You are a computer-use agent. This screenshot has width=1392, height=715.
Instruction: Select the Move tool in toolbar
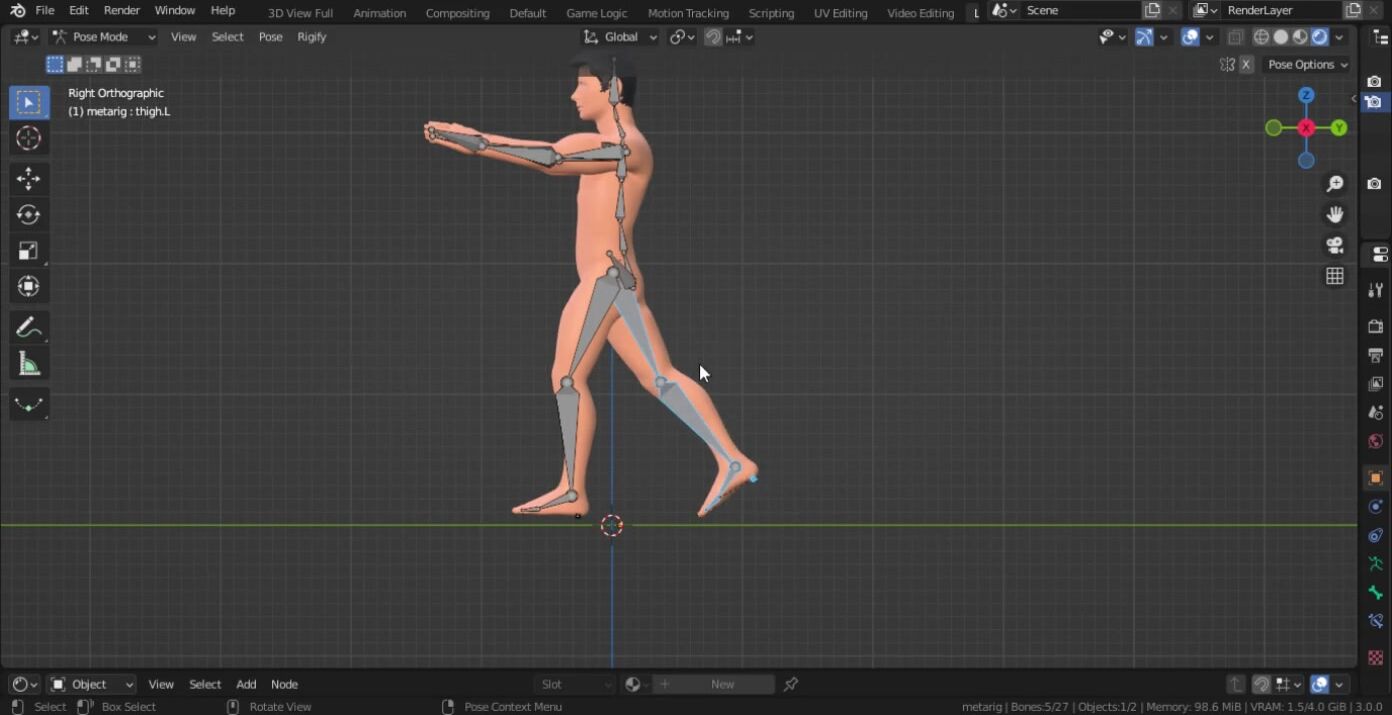[28, 179]
